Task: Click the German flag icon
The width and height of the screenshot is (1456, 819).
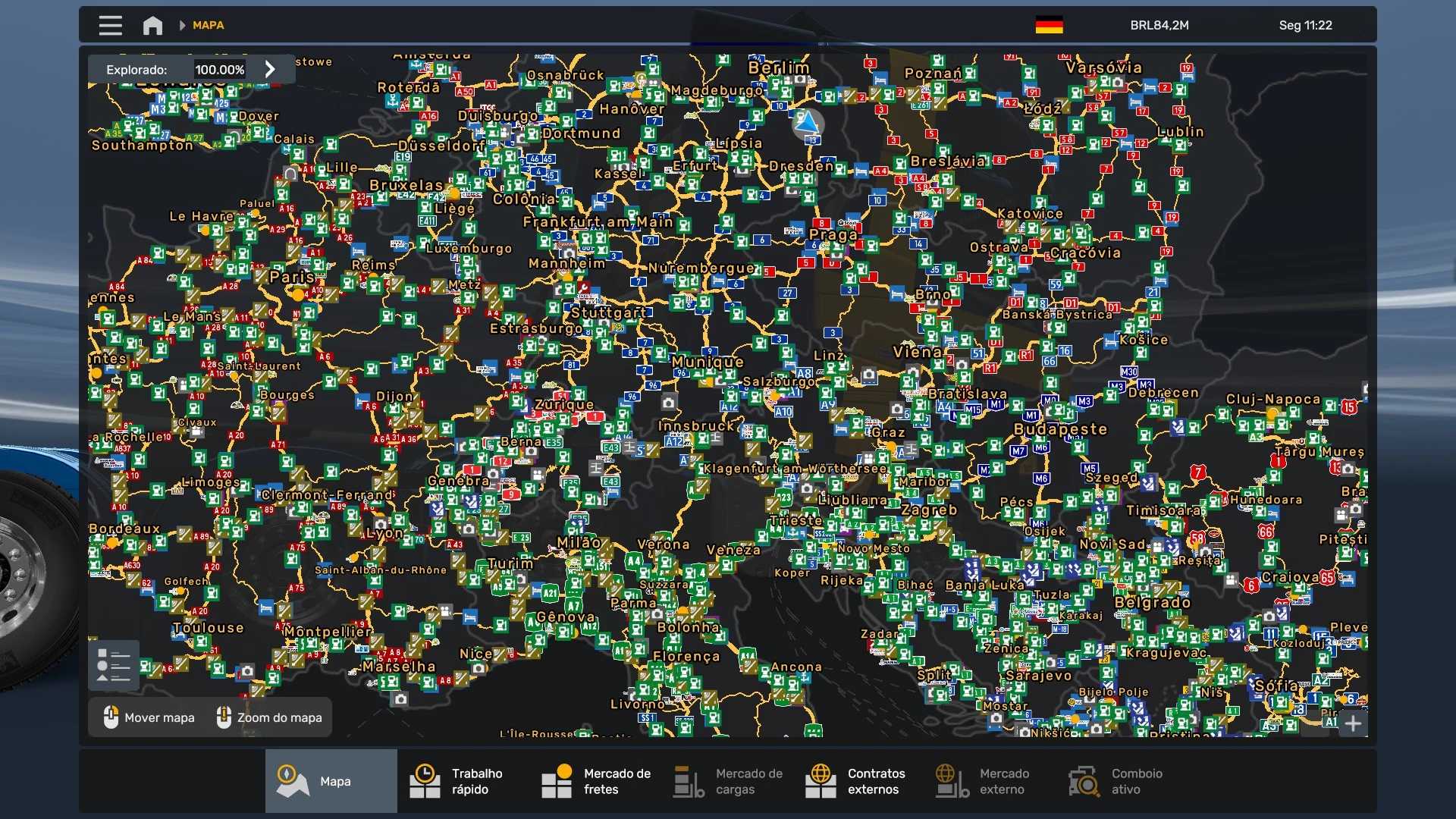Action: 1049,25
